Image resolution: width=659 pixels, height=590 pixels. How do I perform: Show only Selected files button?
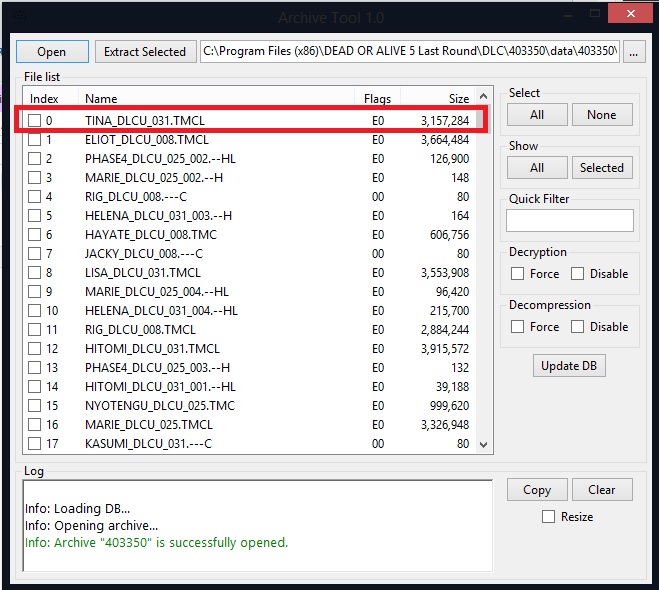602,168
